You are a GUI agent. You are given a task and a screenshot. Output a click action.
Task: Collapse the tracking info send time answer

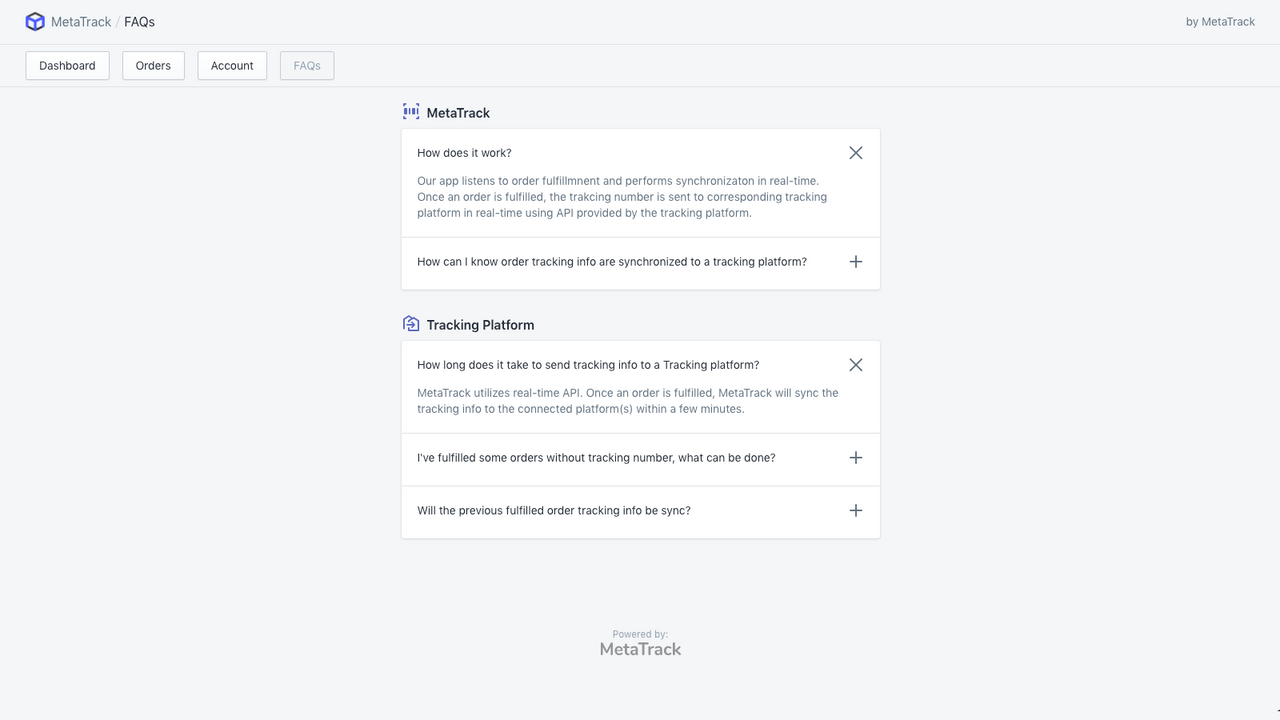click(855, 365)
